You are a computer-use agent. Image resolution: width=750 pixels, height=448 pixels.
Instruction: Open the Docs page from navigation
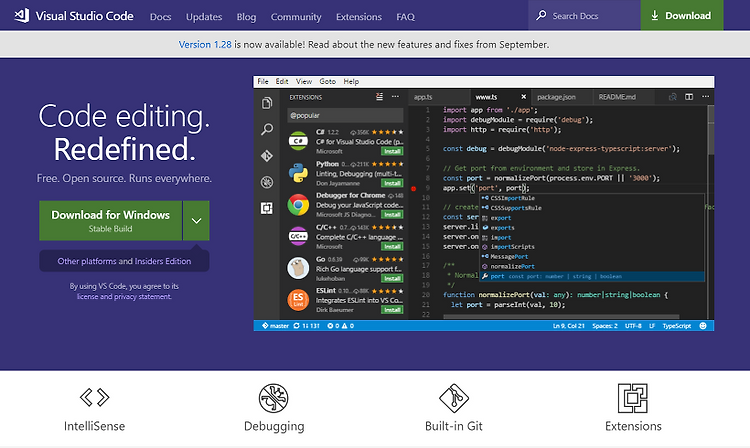160,17
